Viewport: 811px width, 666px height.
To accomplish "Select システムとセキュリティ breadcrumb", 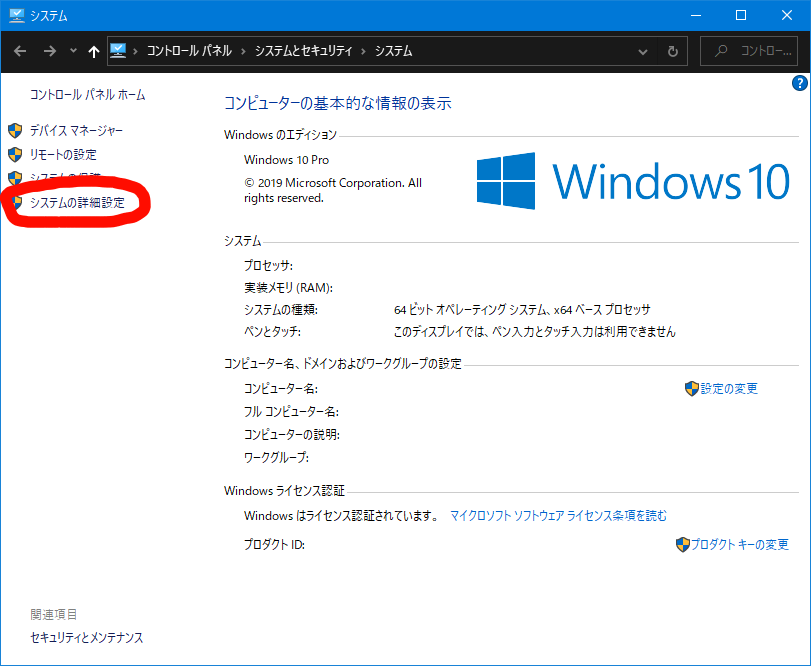I will coord(304,51).
